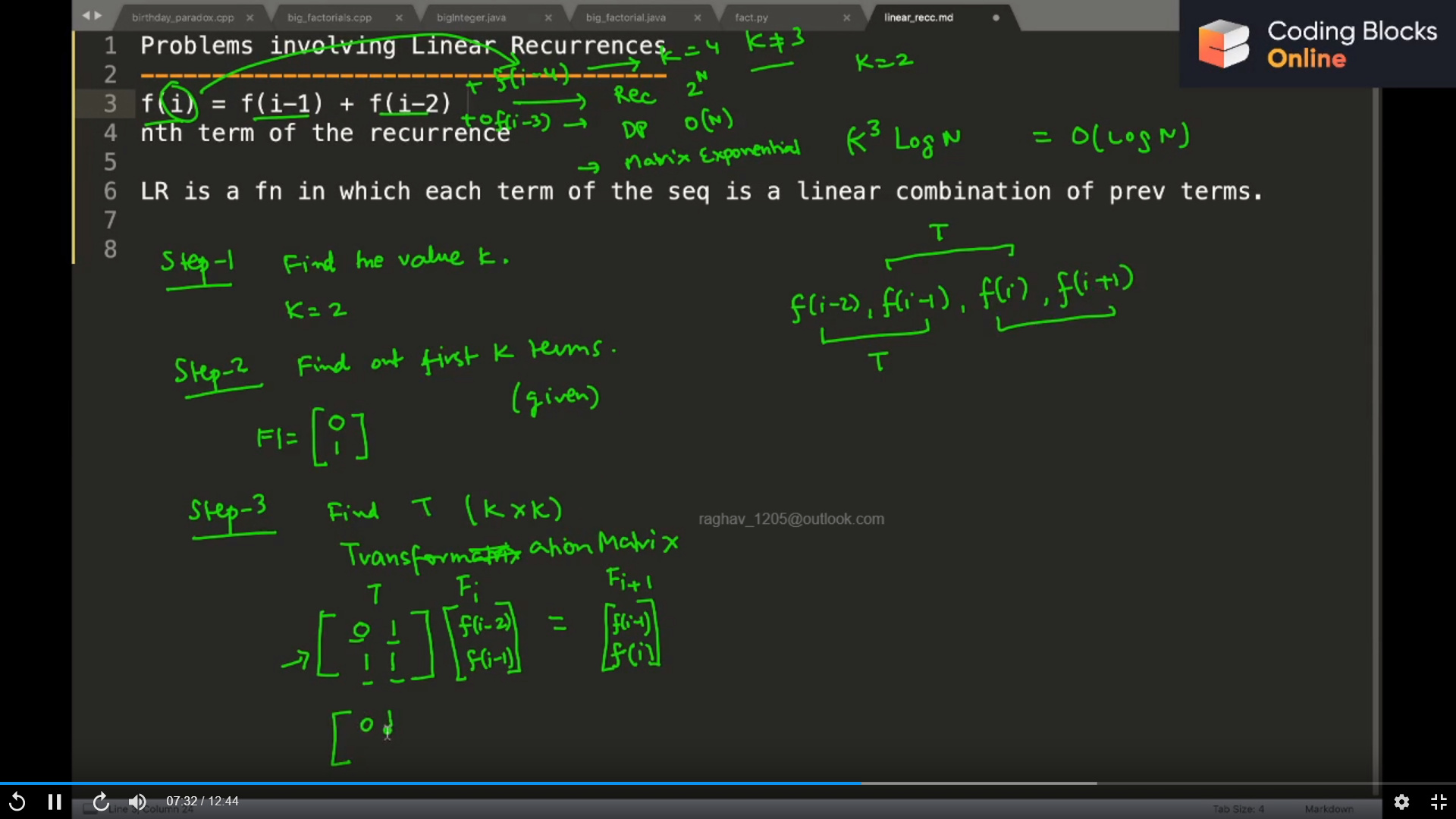Open the biginteger.java tab
Image resolution: width=1456 pixels, height=819 pixels.
click(x=471, y=17)
